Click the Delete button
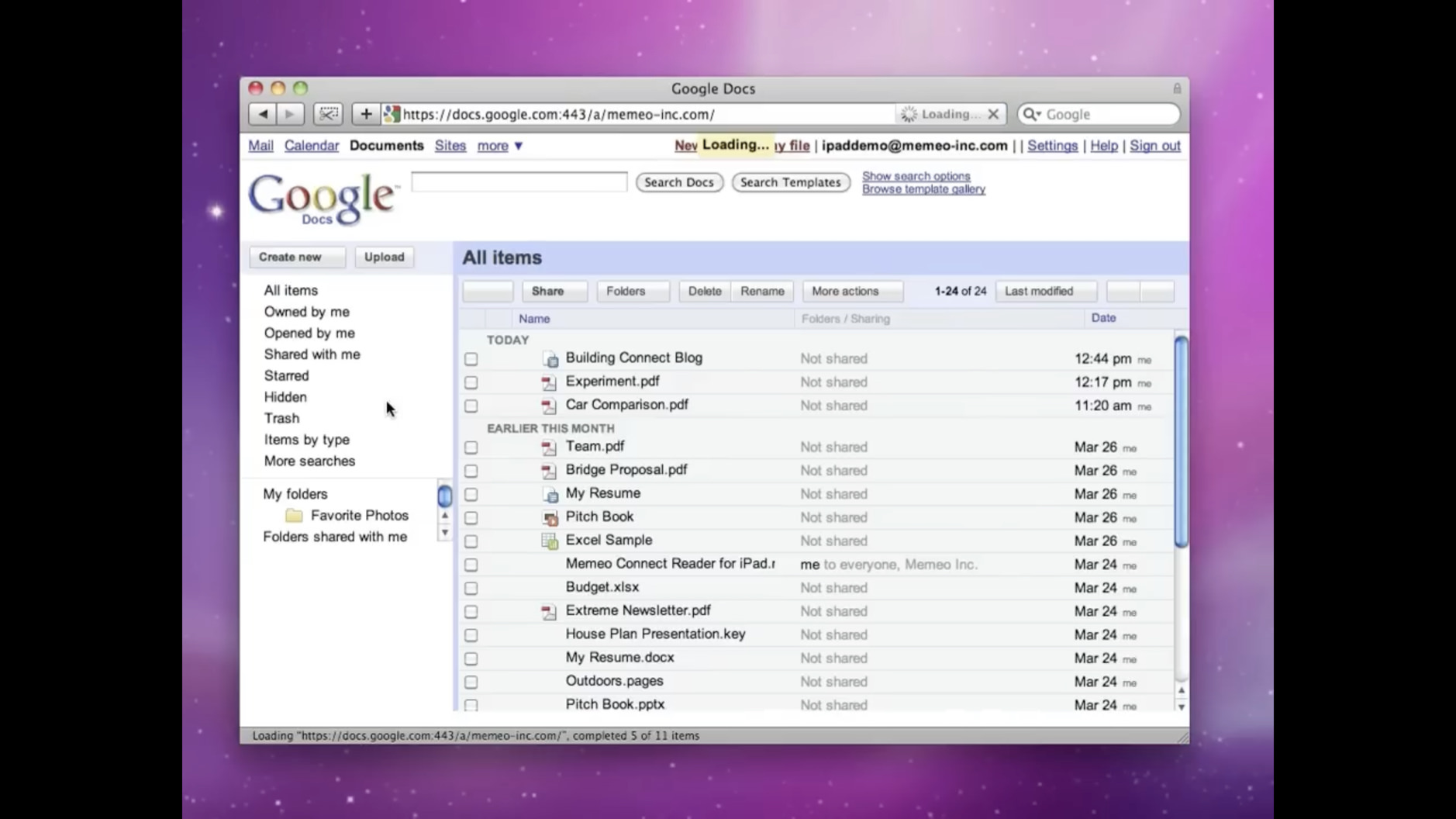This screenshot has height=819, width=1456. [x=704, y=291]
